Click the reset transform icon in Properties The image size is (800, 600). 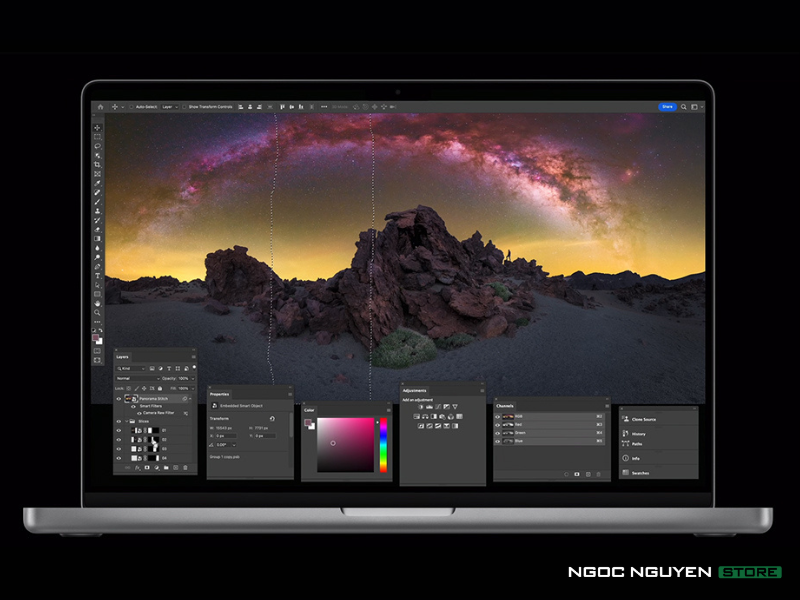coord(272,419)
